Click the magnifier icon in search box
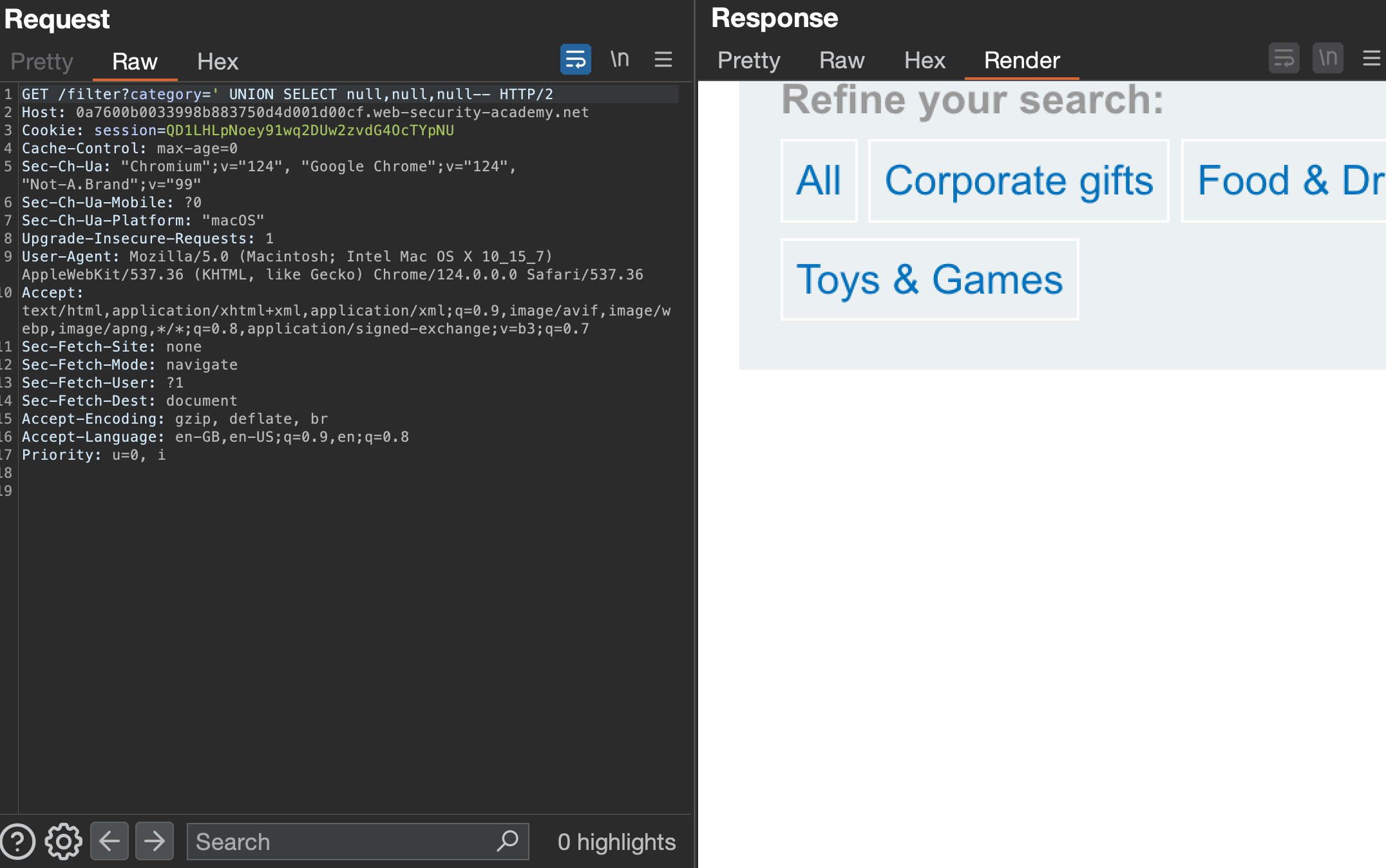 (x=508, y=840)
